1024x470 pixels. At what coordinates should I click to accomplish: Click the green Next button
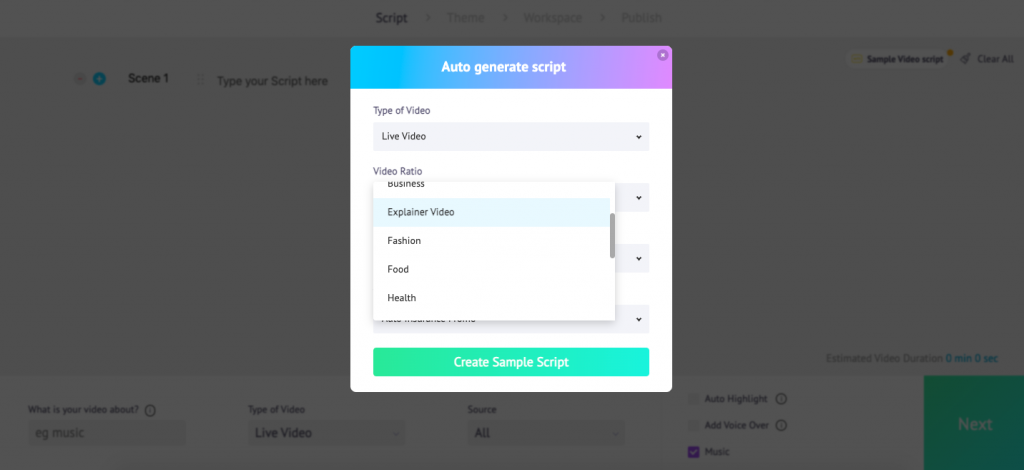(974, 423)
